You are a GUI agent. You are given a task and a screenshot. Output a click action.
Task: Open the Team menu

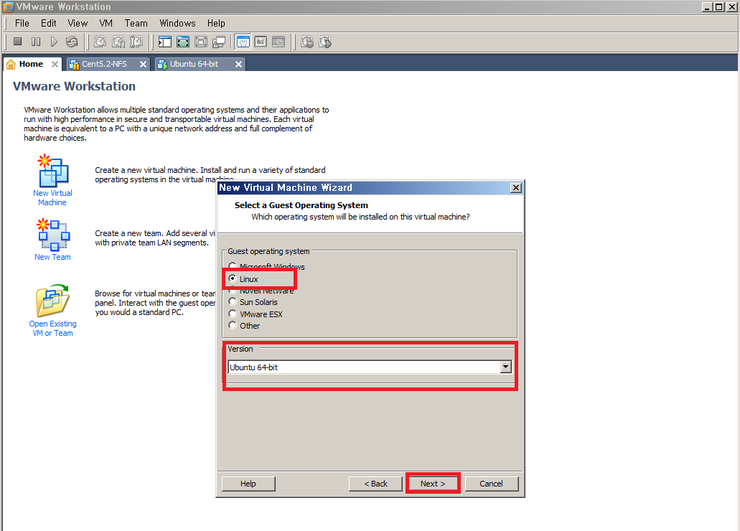tap(136, 23)
